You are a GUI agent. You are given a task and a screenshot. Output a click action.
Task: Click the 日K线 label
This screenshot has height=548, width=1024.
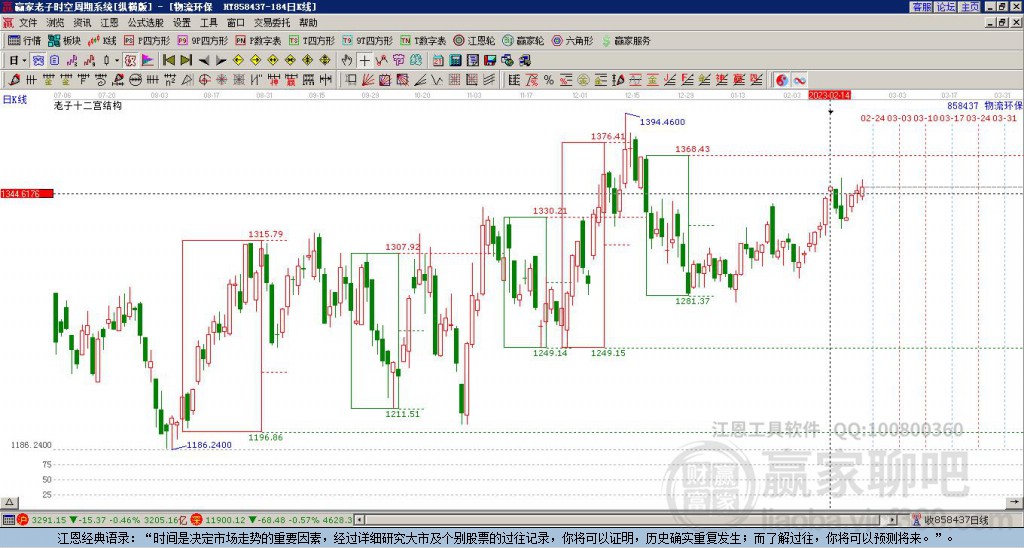[x=15, y=100]
